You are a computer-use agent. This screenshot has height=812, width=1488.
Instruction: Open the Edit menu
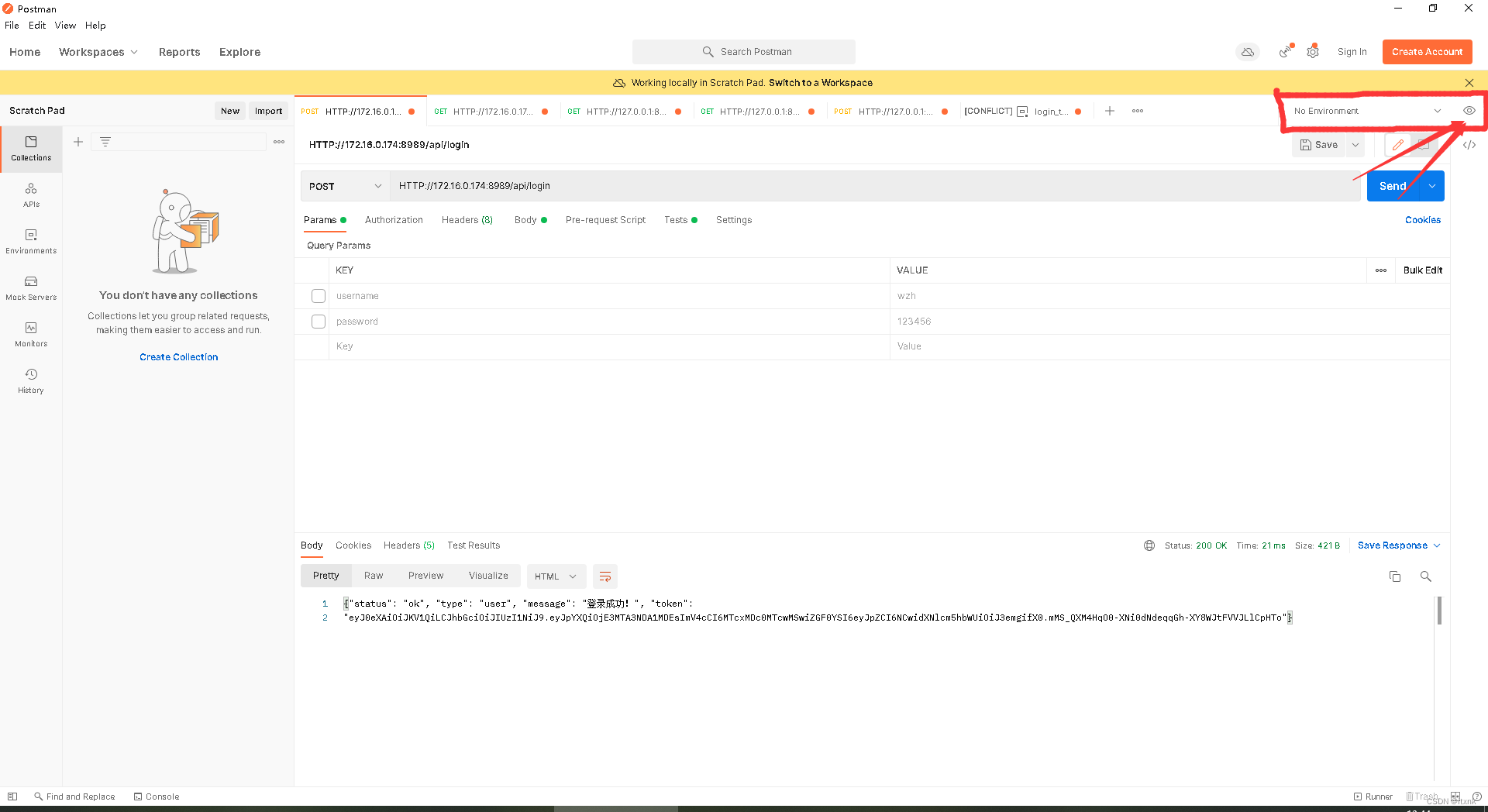click(x=37, y=26)
